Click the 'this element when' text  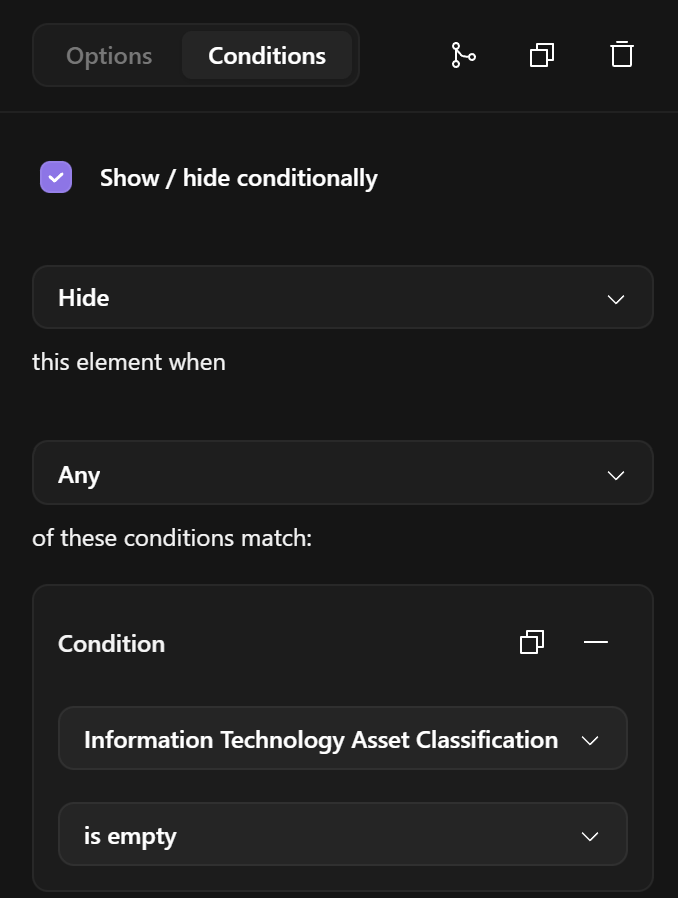(129, 361)
